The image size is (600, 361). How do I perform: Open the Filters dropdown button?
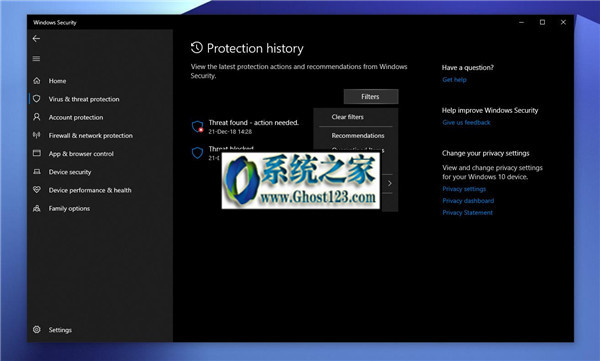pos(371,96)
